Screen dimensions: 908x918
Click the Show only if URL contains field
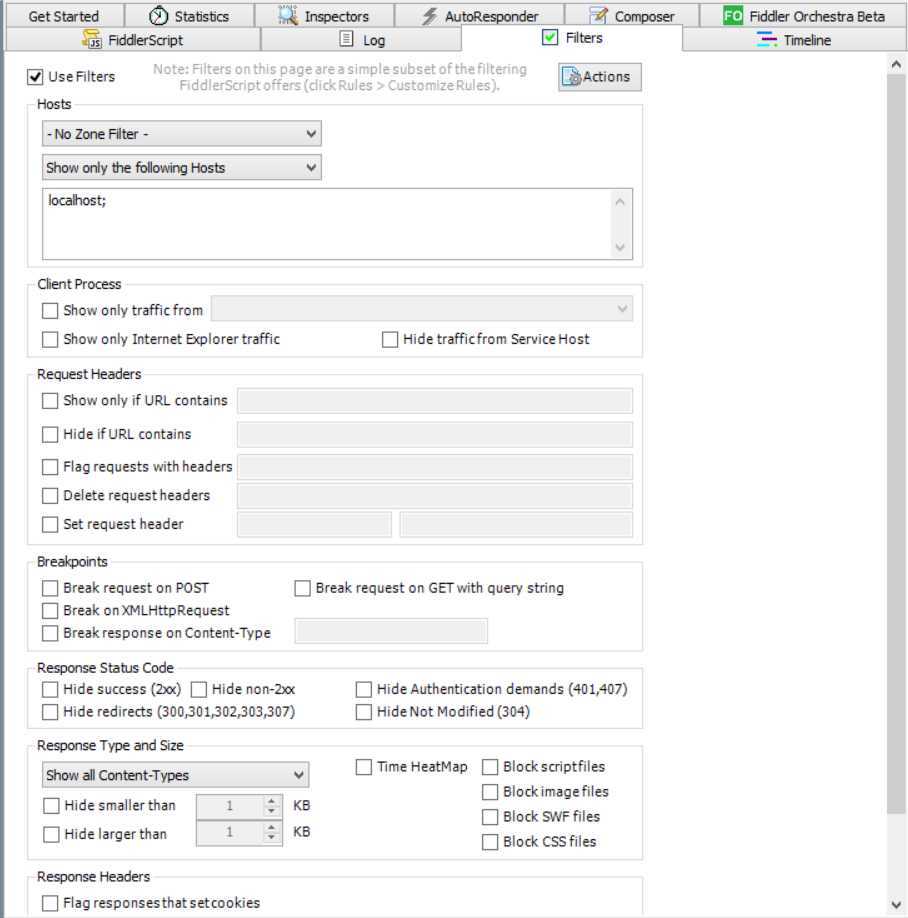click(434, 400)
